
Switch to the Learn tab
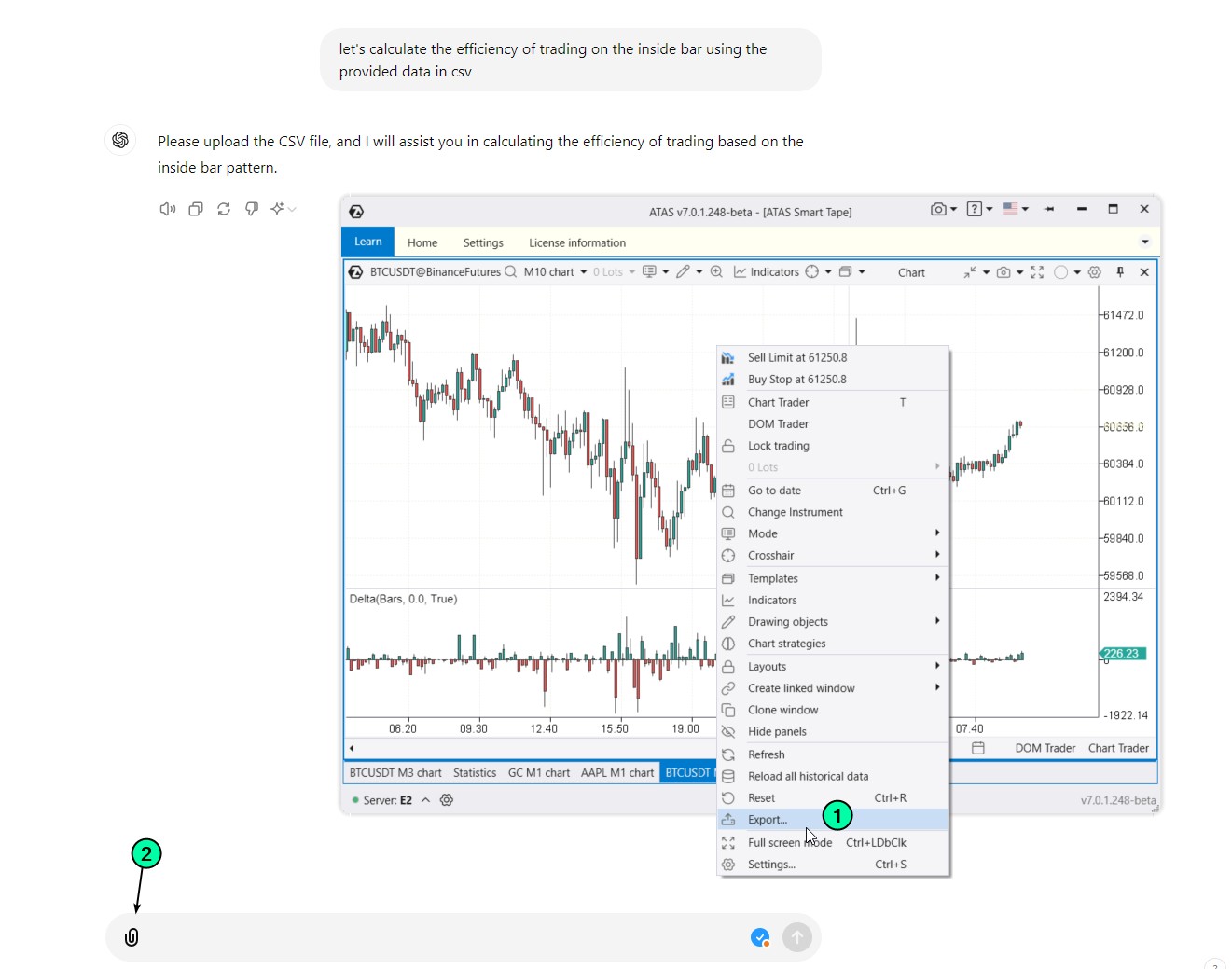point(367,242)
